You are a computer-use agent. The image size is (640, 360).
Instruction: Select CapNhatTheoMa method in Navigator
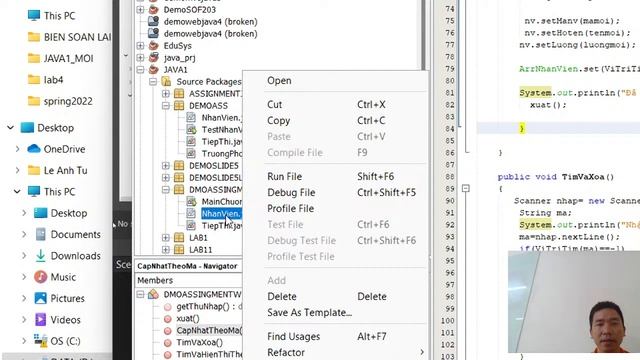click(209, 331)
